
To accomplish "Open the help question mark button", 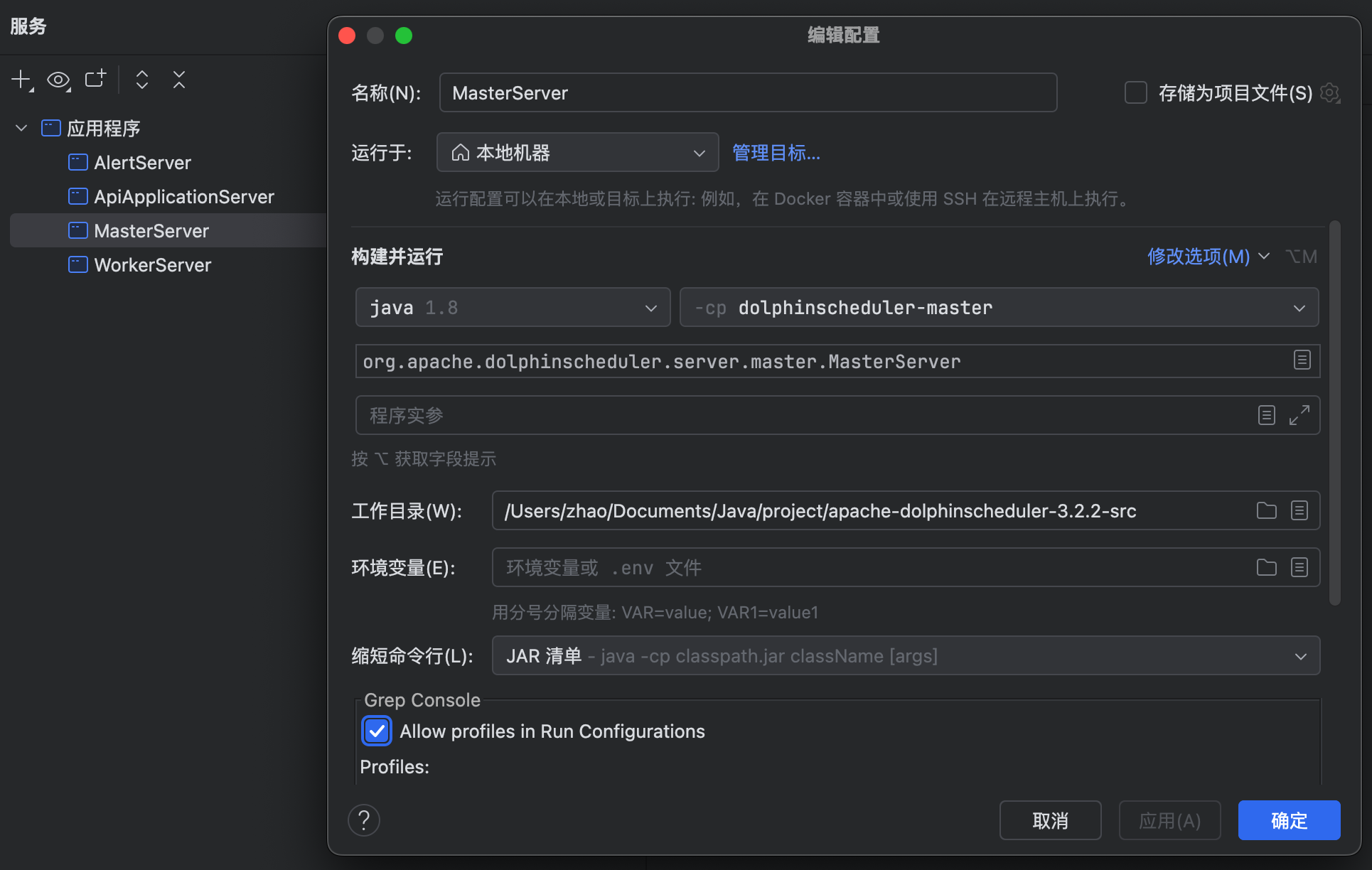I will pos(364,820).
